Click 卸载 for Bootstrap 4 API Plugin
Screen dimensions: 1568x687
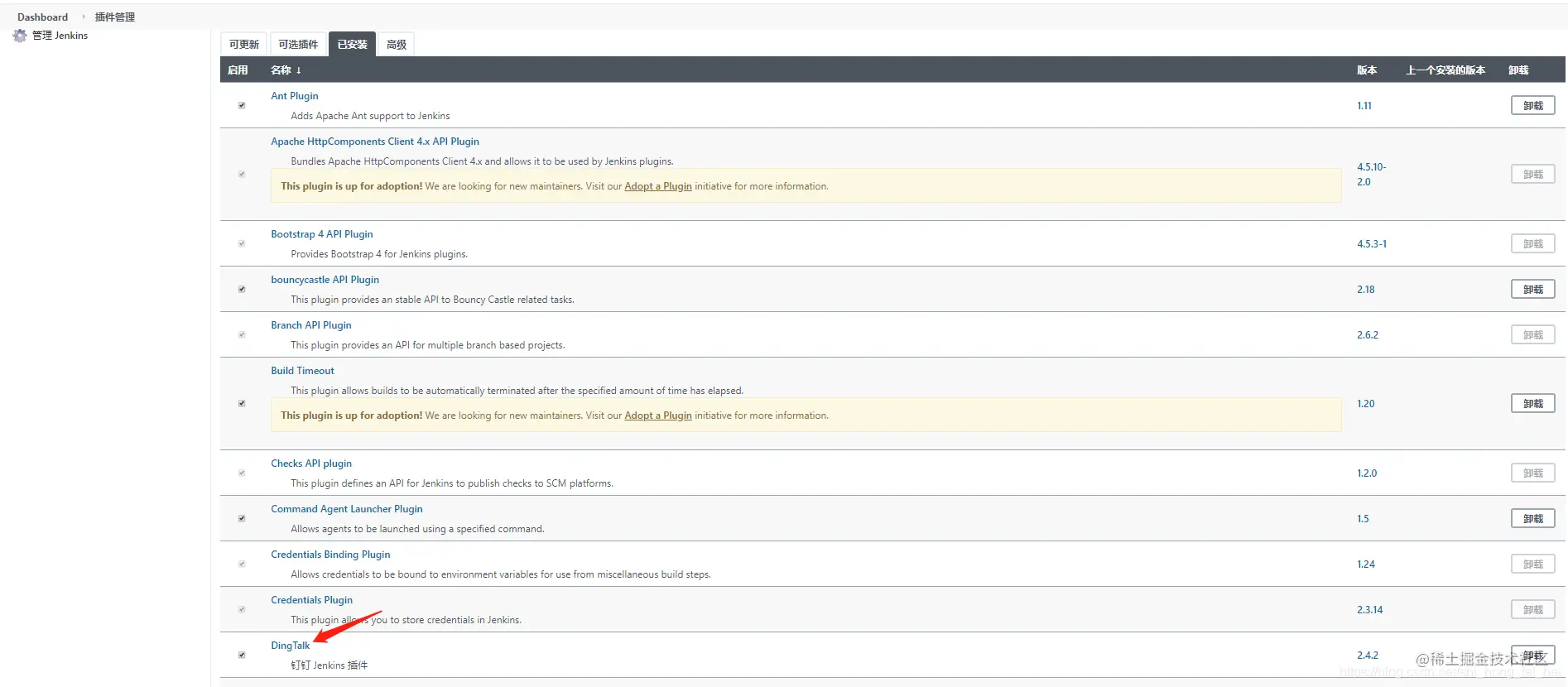[1533, 243]
